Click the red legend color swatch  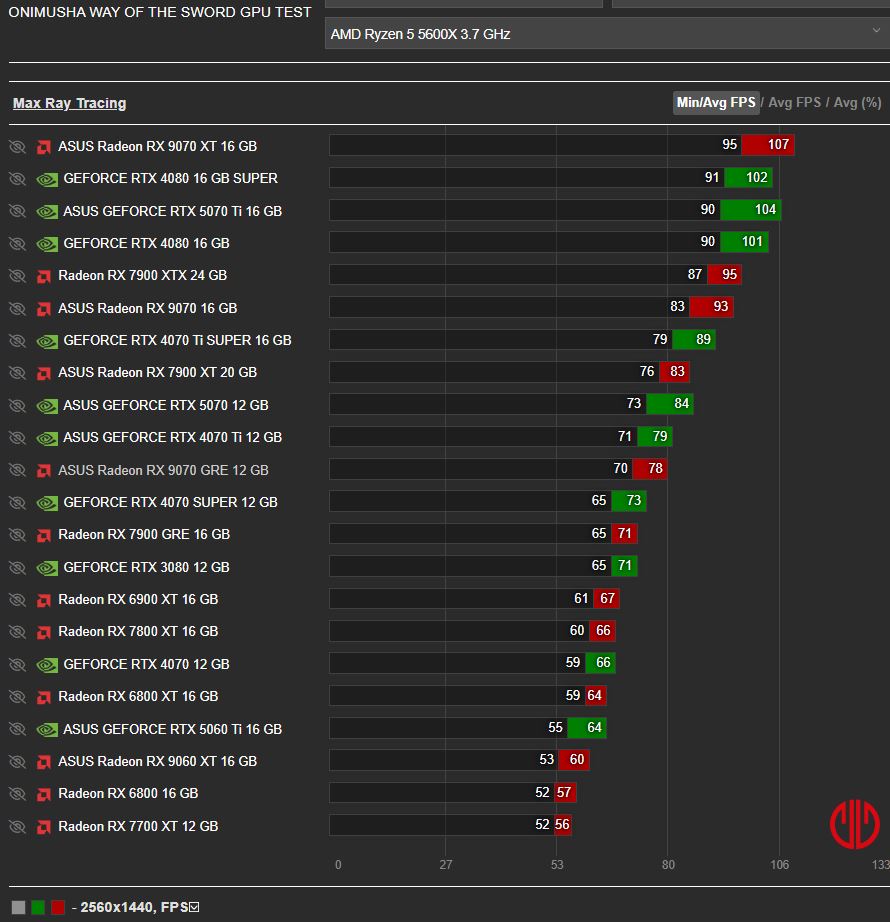click(58, 907)
